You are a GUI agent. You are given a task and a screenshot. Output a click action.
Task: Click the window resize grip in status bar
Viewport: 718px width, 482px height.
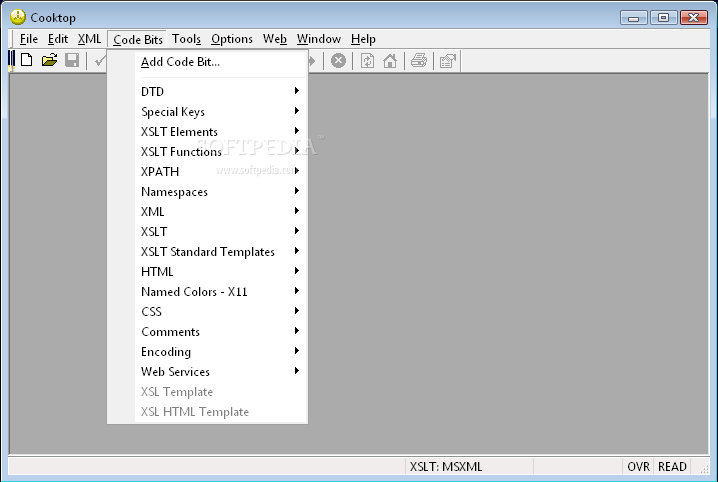[x=704, y=468]
